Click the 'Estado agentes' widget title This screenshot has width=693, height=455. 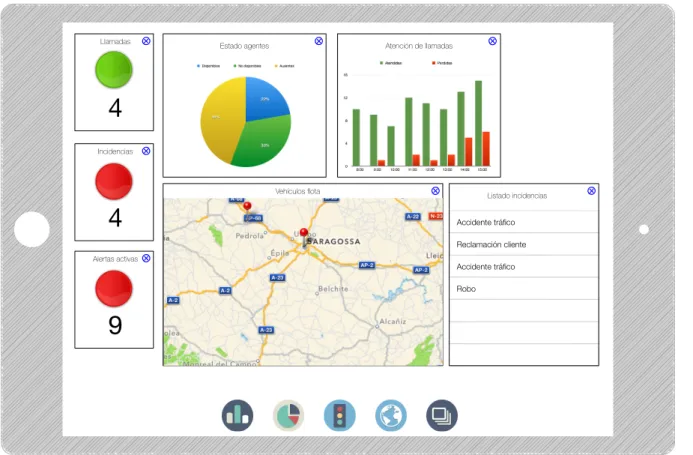point(244,46)
